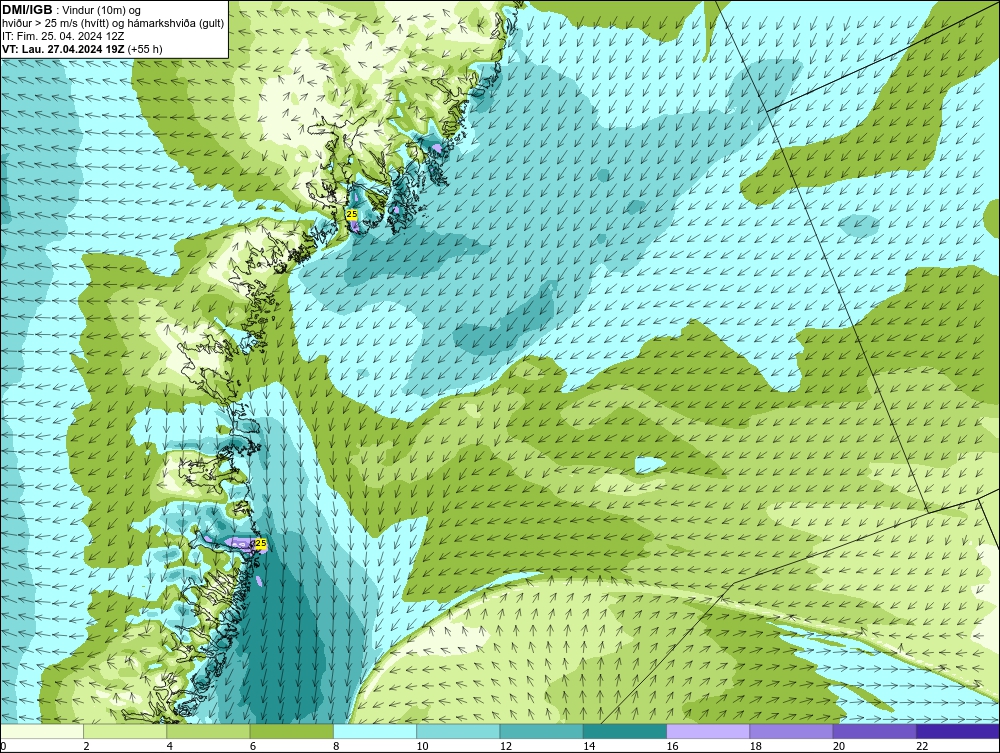Image resolution: width=1000 pixels, height=753 pixels.
Task: Click the 2–4 m/s light green legend swatch
Action: pyautogui.click(x=125, y=731)
